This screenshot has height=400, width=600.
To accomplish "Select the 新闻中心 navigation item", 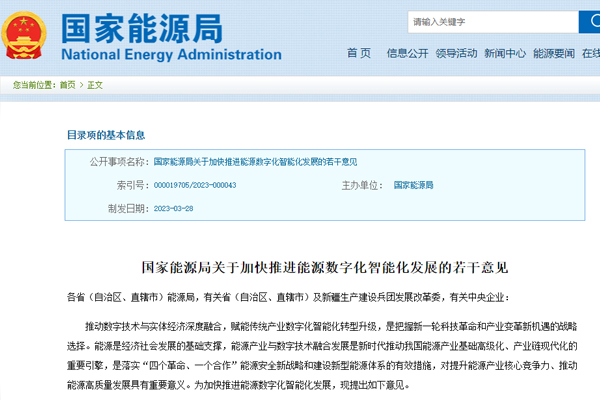I will 504,54.
